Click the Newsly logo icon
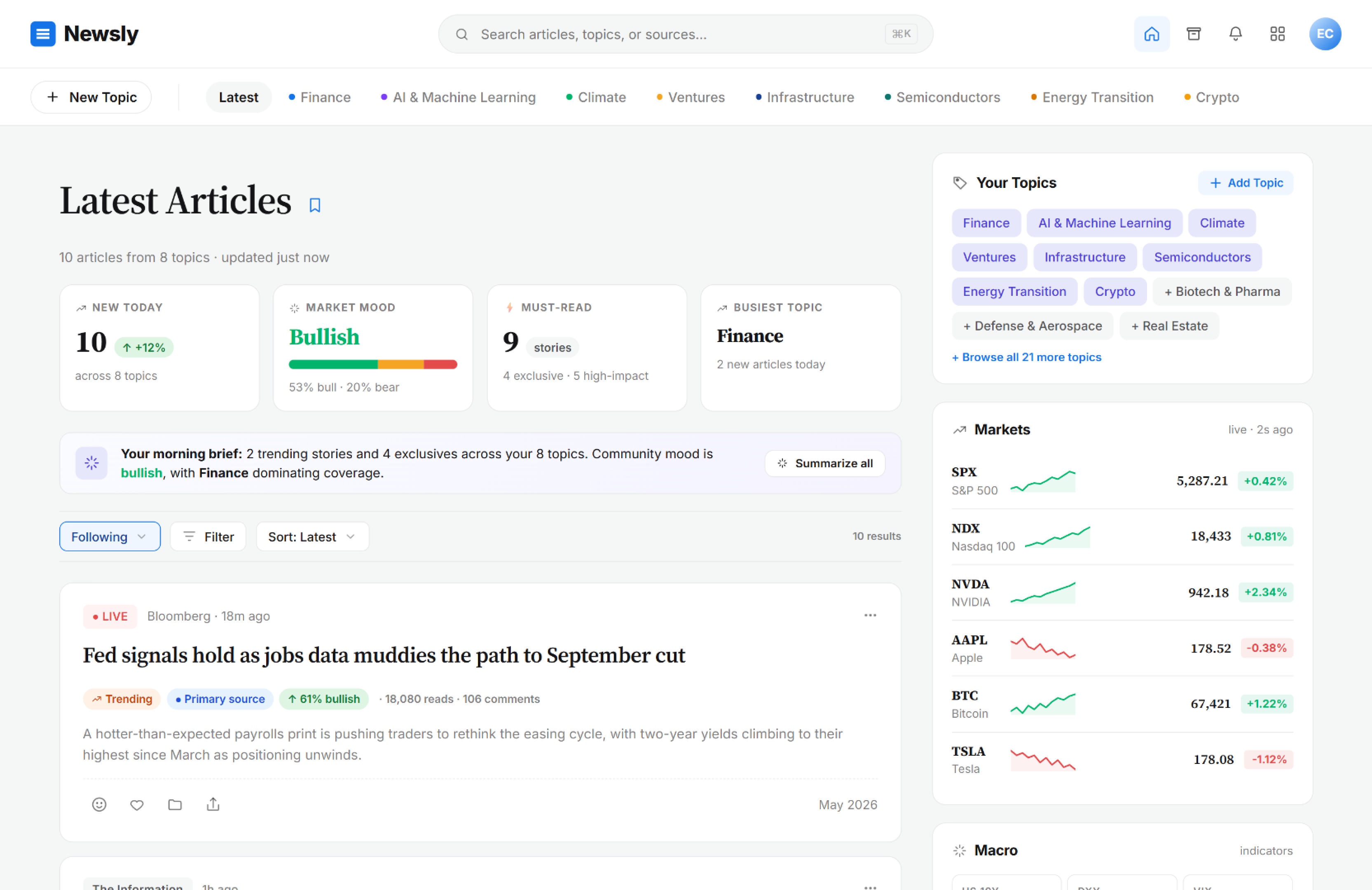Viewport: 1372px width, 890px height. [x=43, y=34]
